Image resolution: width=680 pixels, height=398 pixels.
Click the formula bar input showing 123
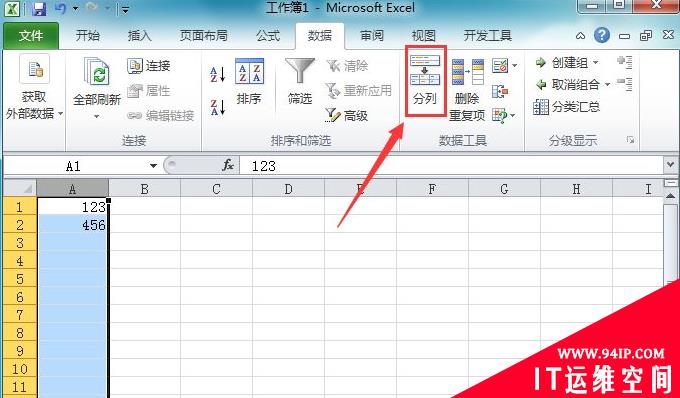point(451,166)
